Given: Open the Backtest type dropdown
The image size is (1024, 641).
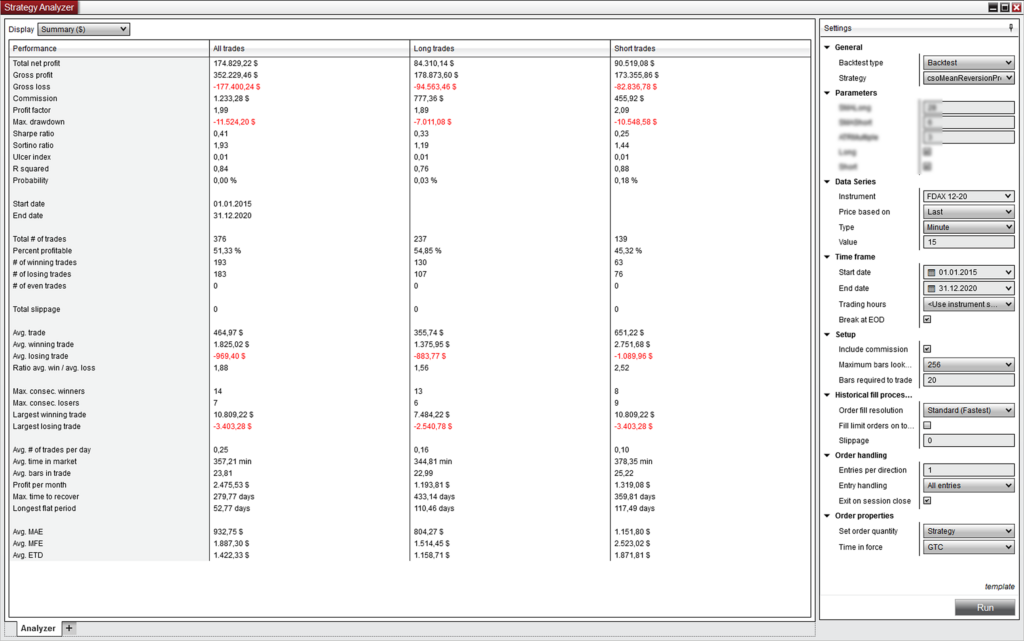Looking at the screenshot, I should point(968,63).
